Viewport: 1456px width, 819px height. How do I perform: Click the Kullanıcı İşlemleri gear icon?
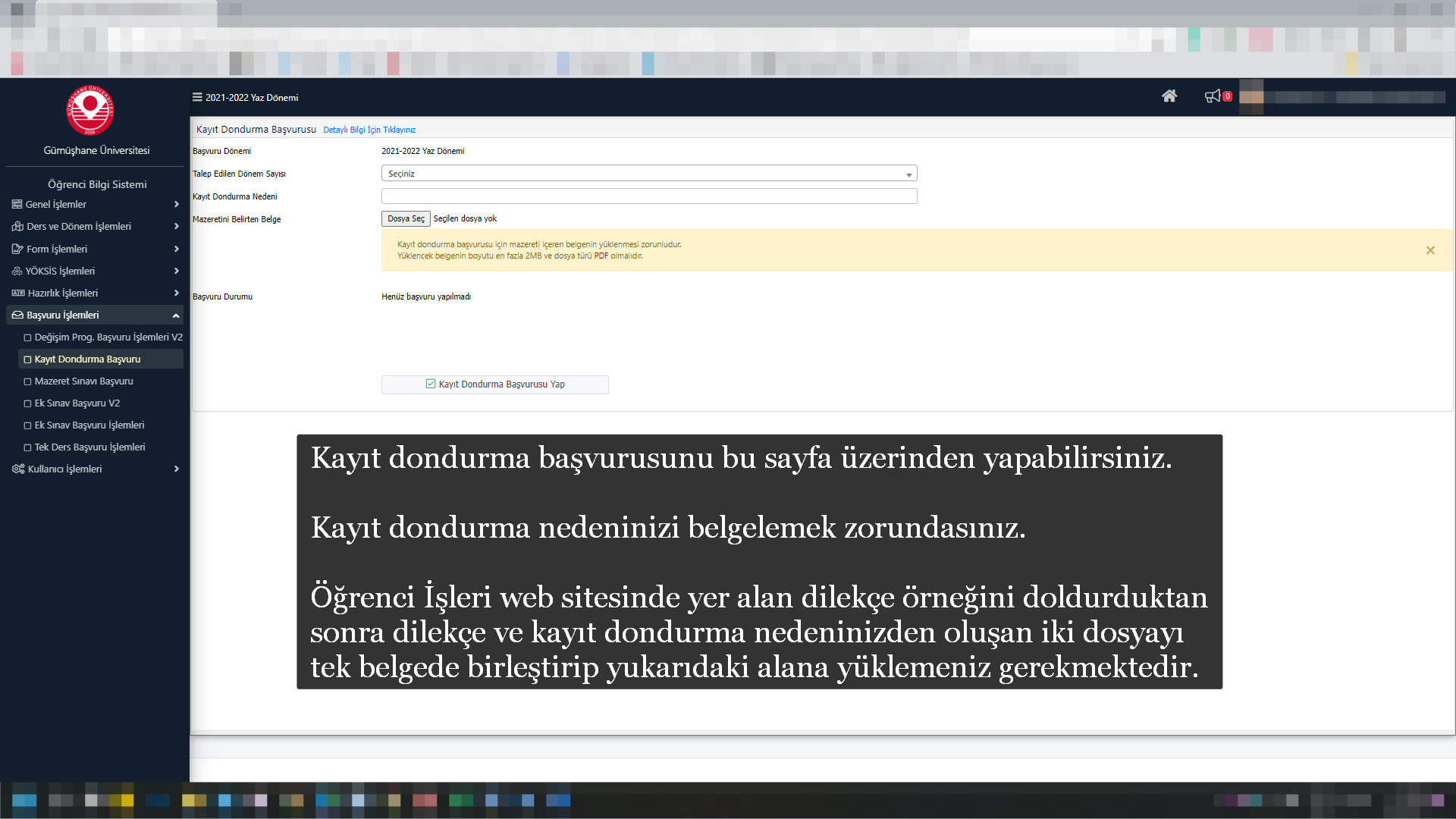point(18,469)
